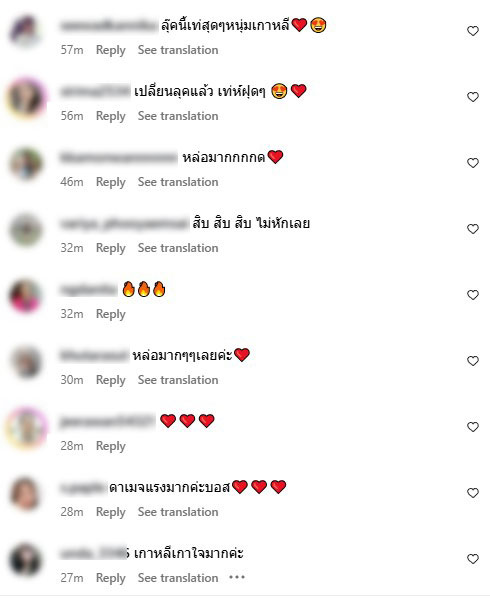Screen dimensions: 490x599
Task: Open the first commenter's profile picture
Action: coord(25,31)
